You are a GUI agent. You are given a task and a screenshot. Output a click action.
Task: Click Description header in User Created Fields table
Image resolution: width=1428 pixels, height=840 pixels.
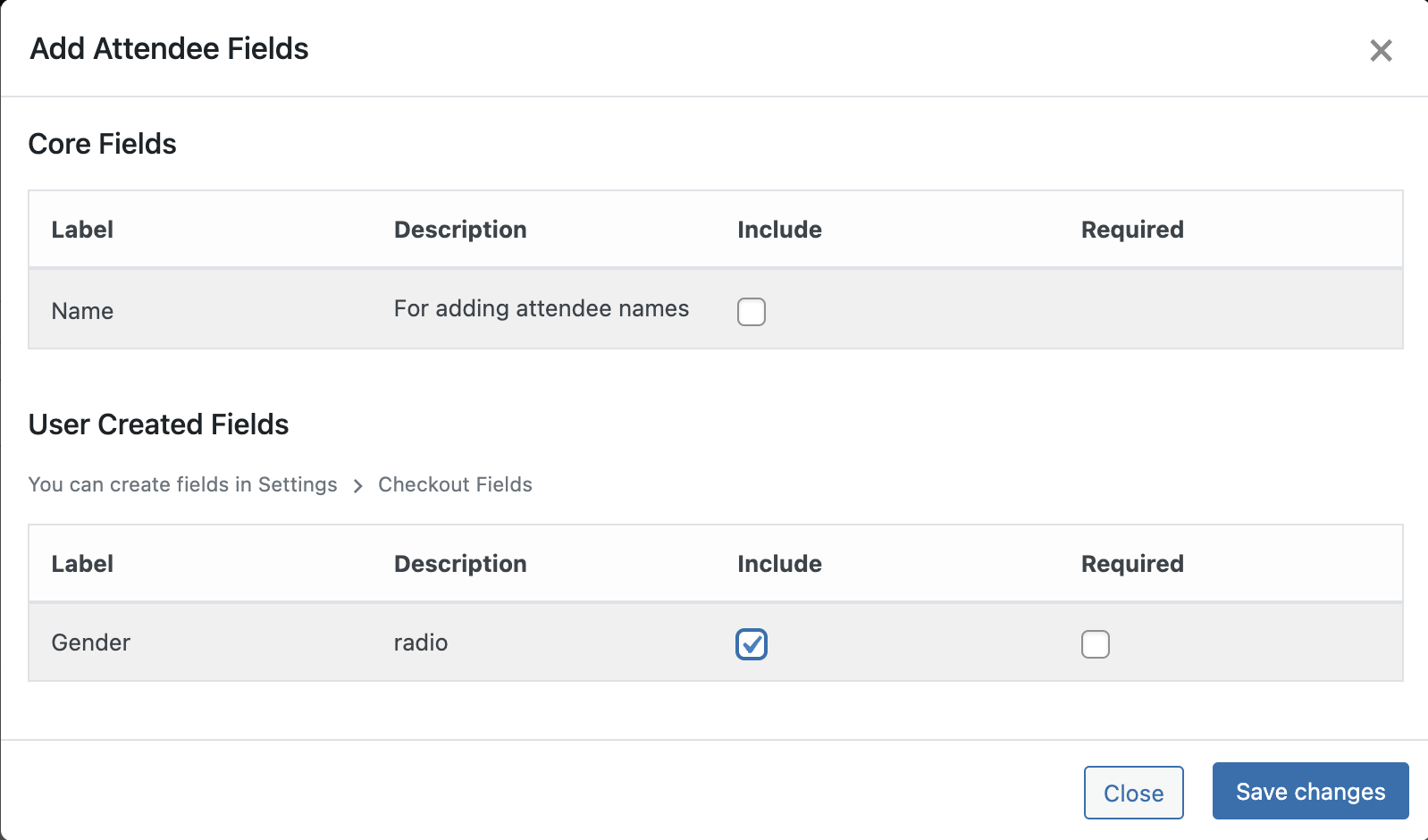(x=460, y=564)
